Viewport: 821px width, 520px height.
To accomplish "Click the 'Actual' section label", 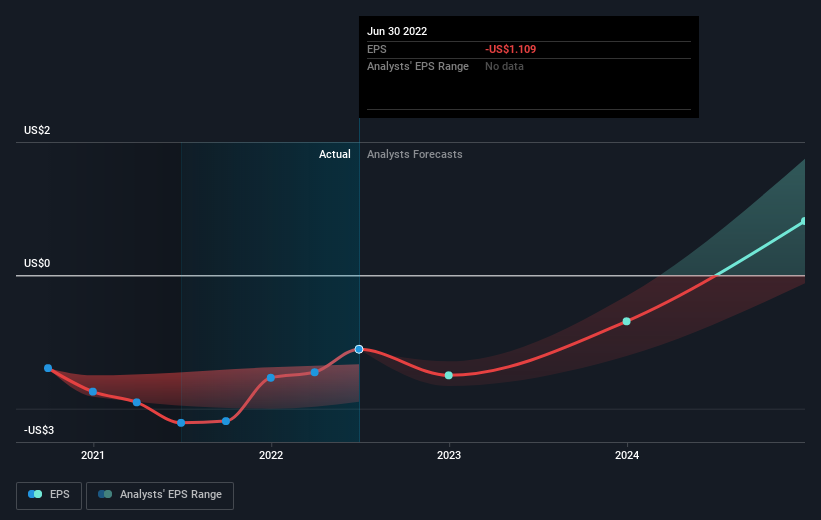I will click(x=335, y=154).
